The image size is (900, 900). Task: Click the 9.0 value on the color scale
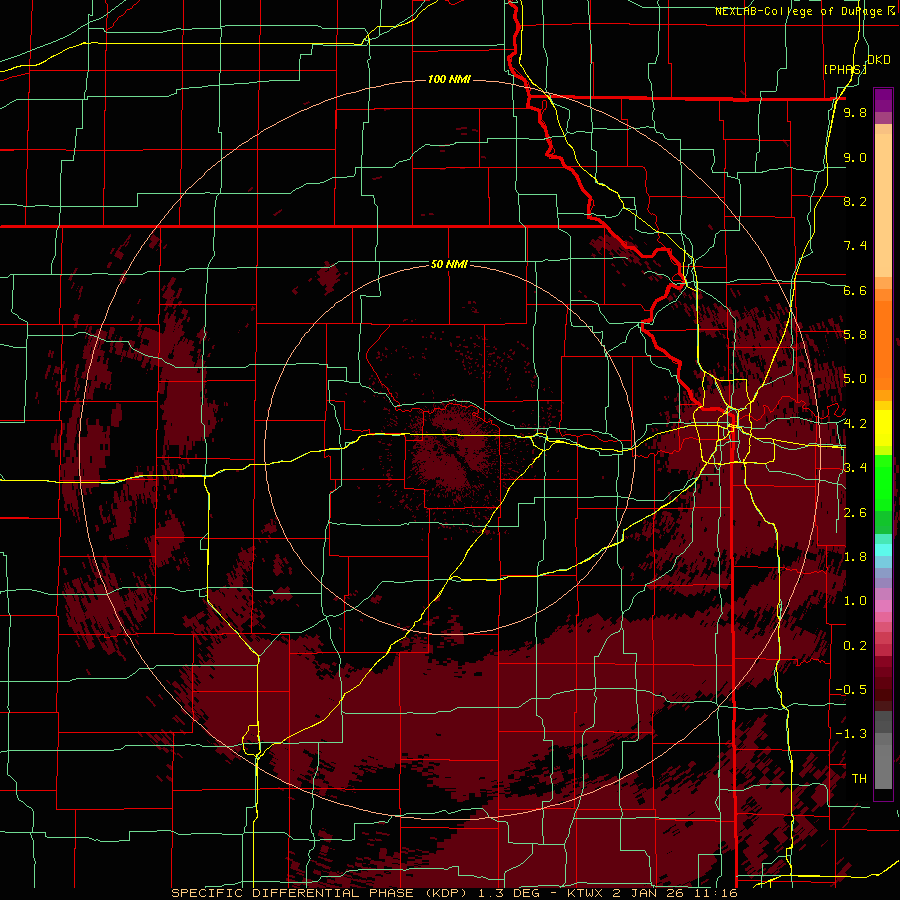tap(855, 157)
